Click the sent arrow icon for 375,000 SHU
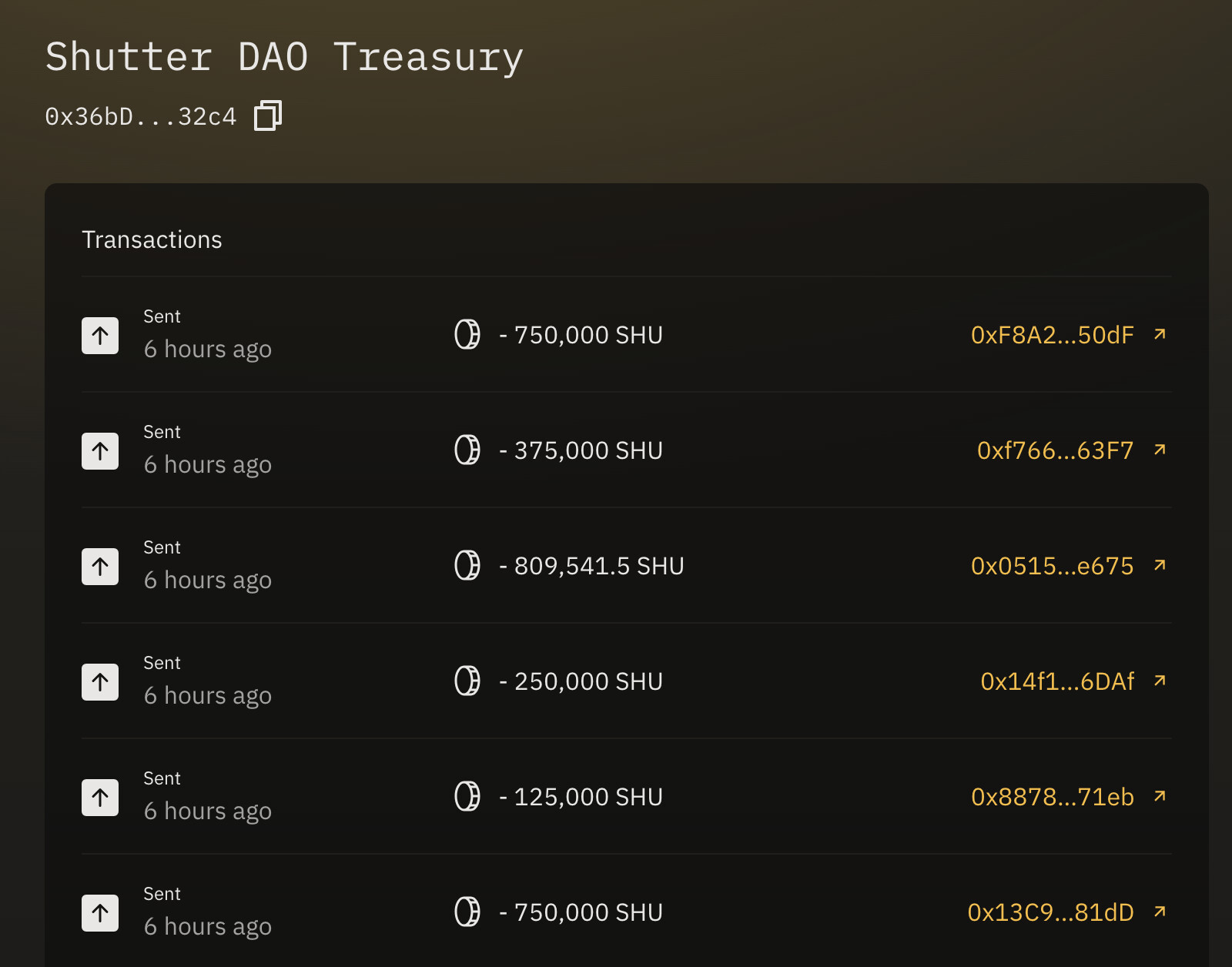The image size is (1232, 967). click(x=100, y=451)
